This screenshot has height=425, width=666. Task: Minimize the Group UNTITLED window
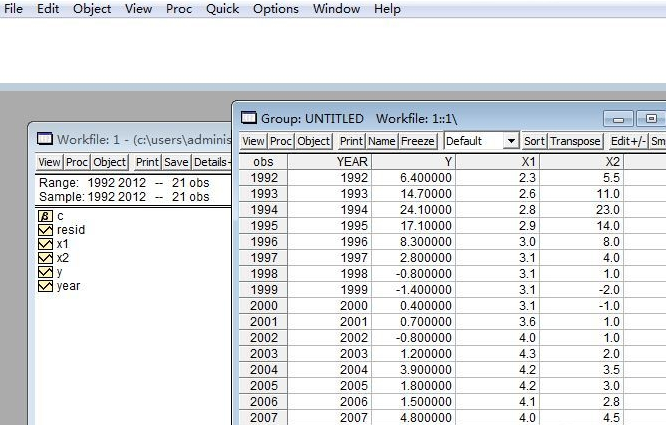618,118
